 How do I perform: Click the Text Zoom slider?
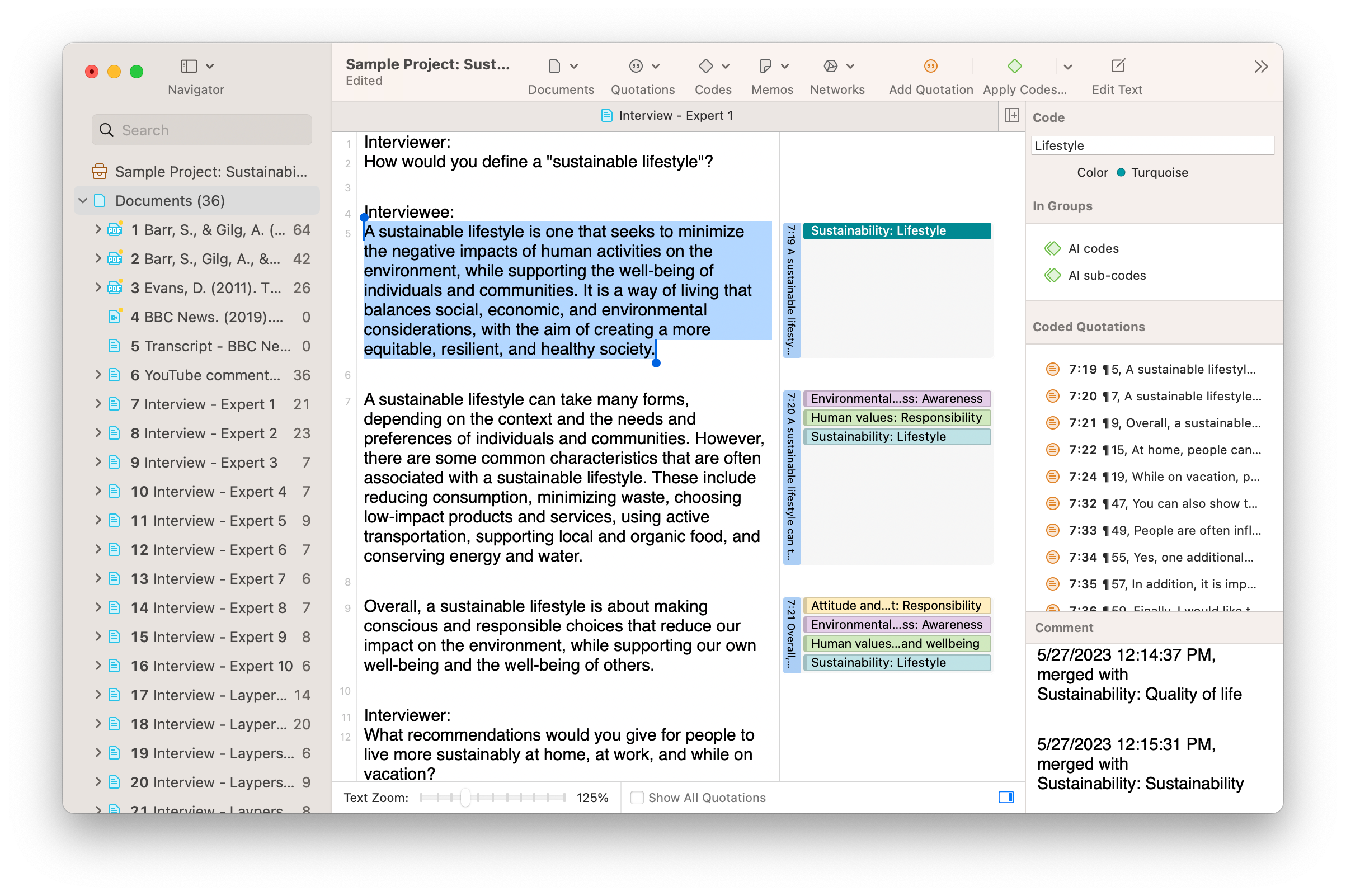tap(465, 797)
